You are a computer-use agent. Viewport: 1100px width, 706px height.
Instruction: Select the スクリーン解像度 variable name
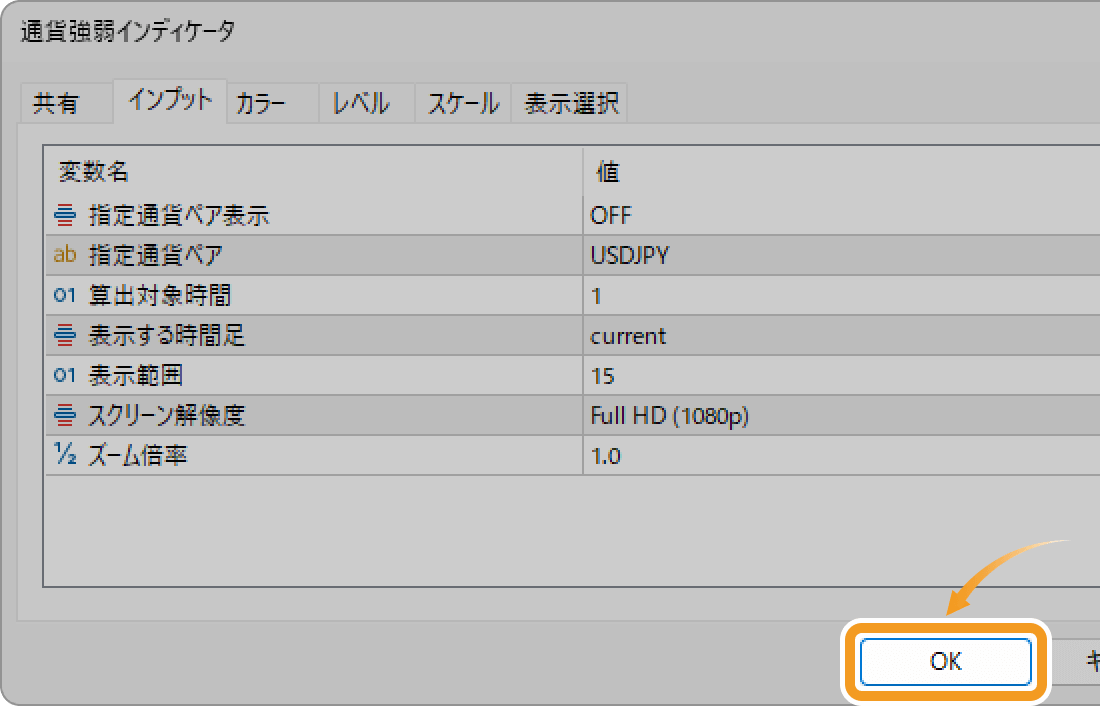click(x=166, y=415)
